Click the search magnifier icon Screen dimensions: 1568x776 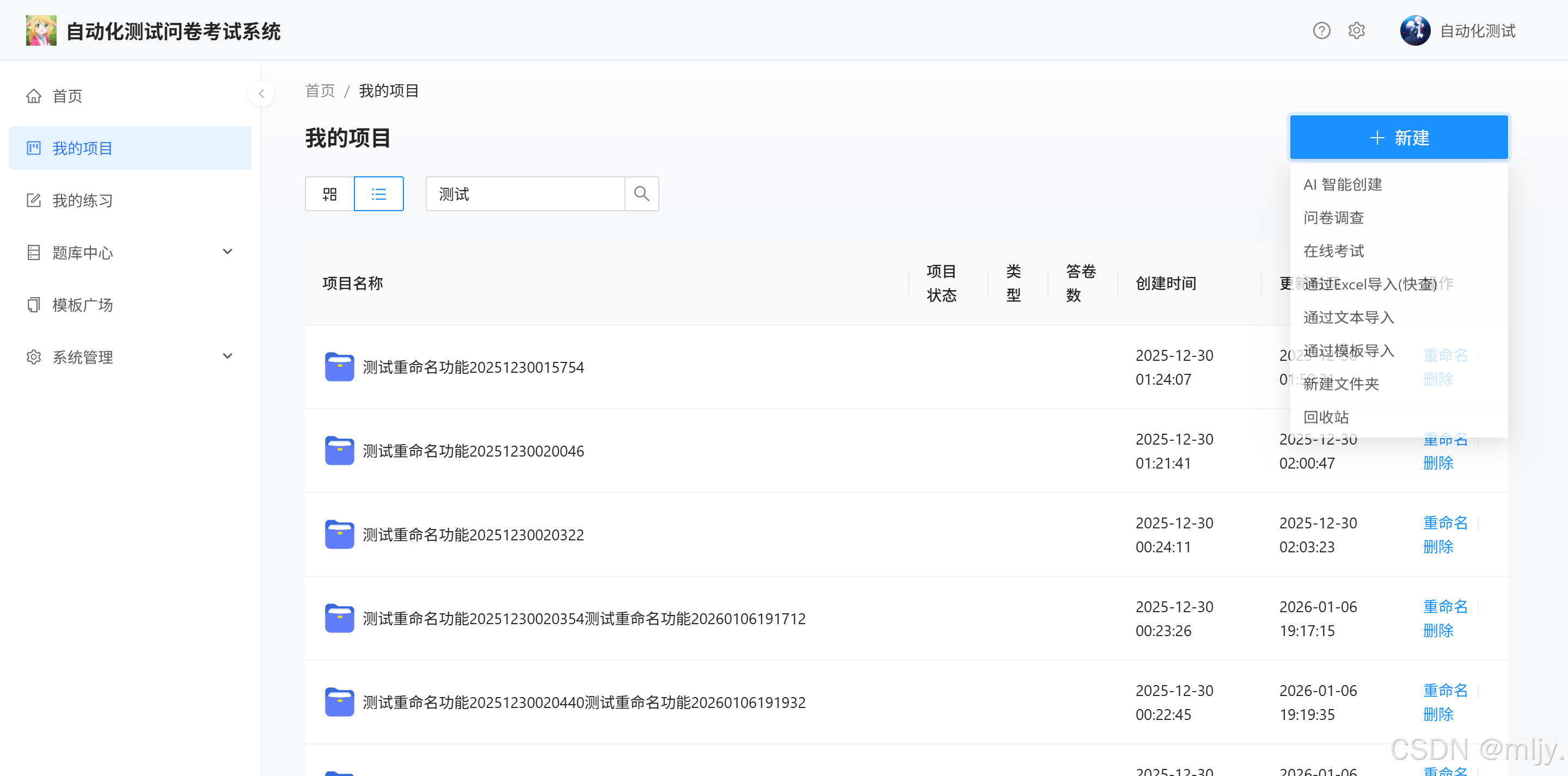641,194
